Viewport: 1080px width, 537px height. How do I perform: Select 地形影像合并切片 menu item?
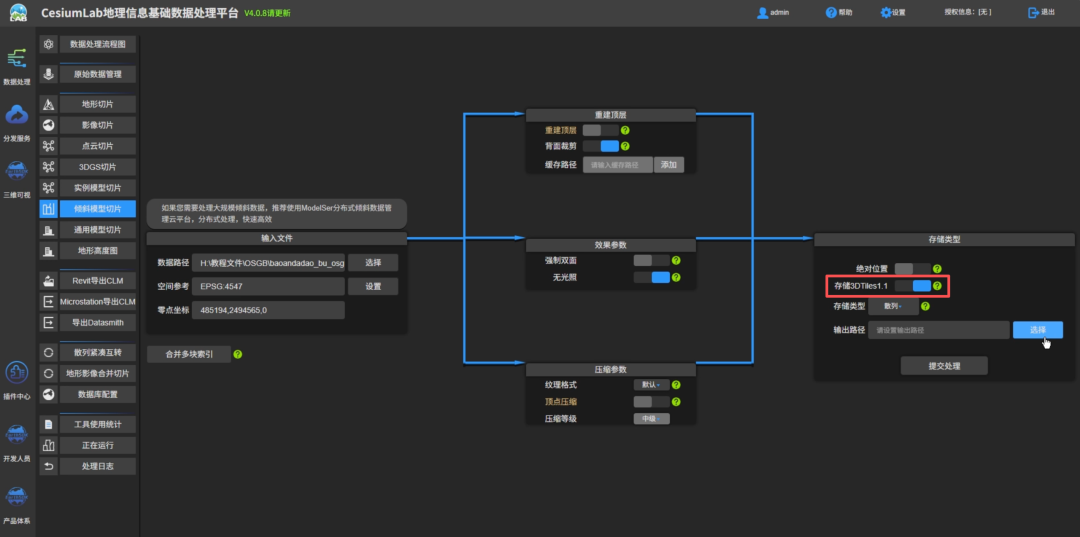[x=98, y=373]
